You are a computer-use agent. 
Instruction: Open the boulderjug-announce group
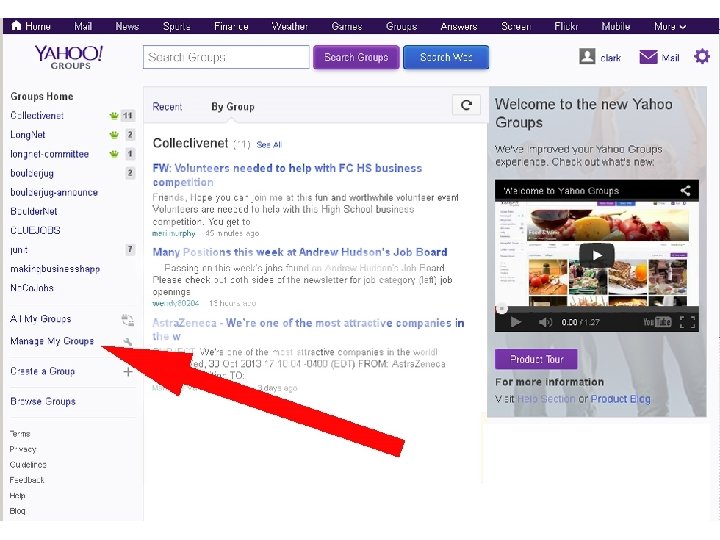tap(54, 192)
